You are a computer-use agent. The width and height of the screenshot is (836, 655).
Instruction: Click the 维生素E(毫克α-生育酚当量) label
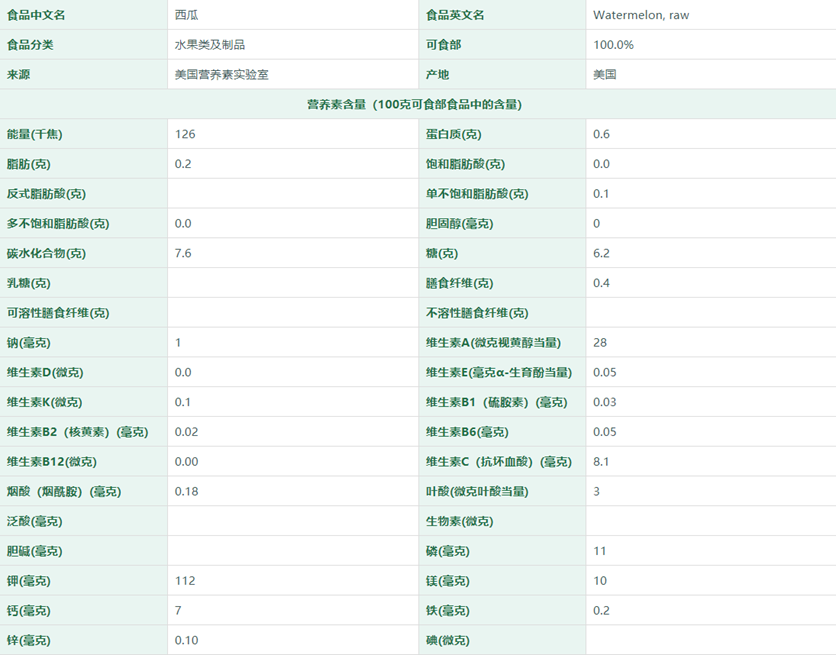(499, 373)
